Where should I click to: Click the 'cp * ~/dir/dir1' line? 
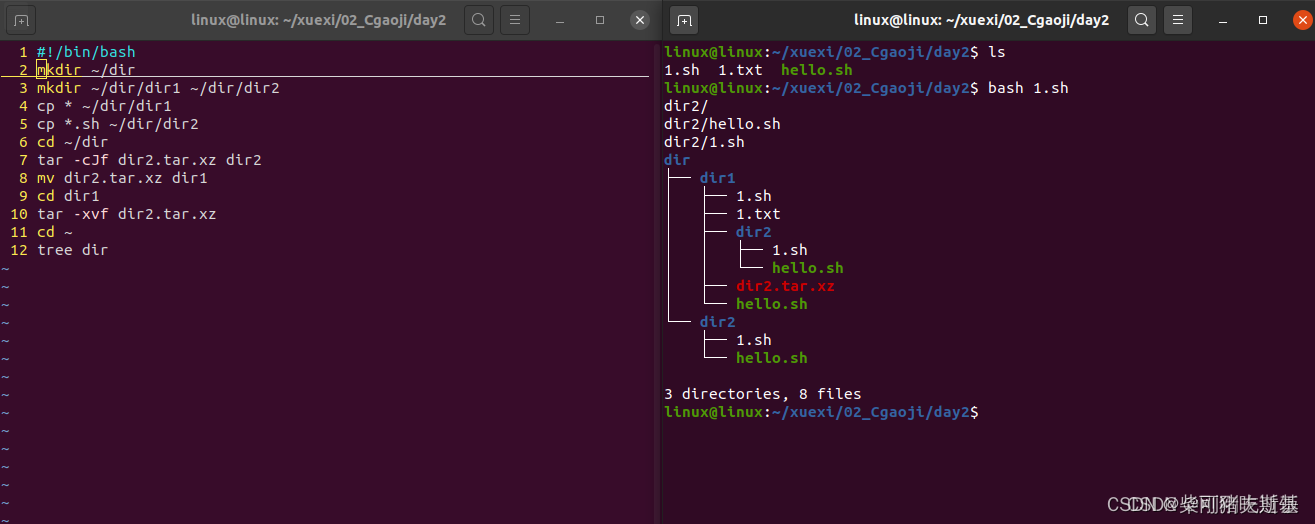click(x=104, y=106)
